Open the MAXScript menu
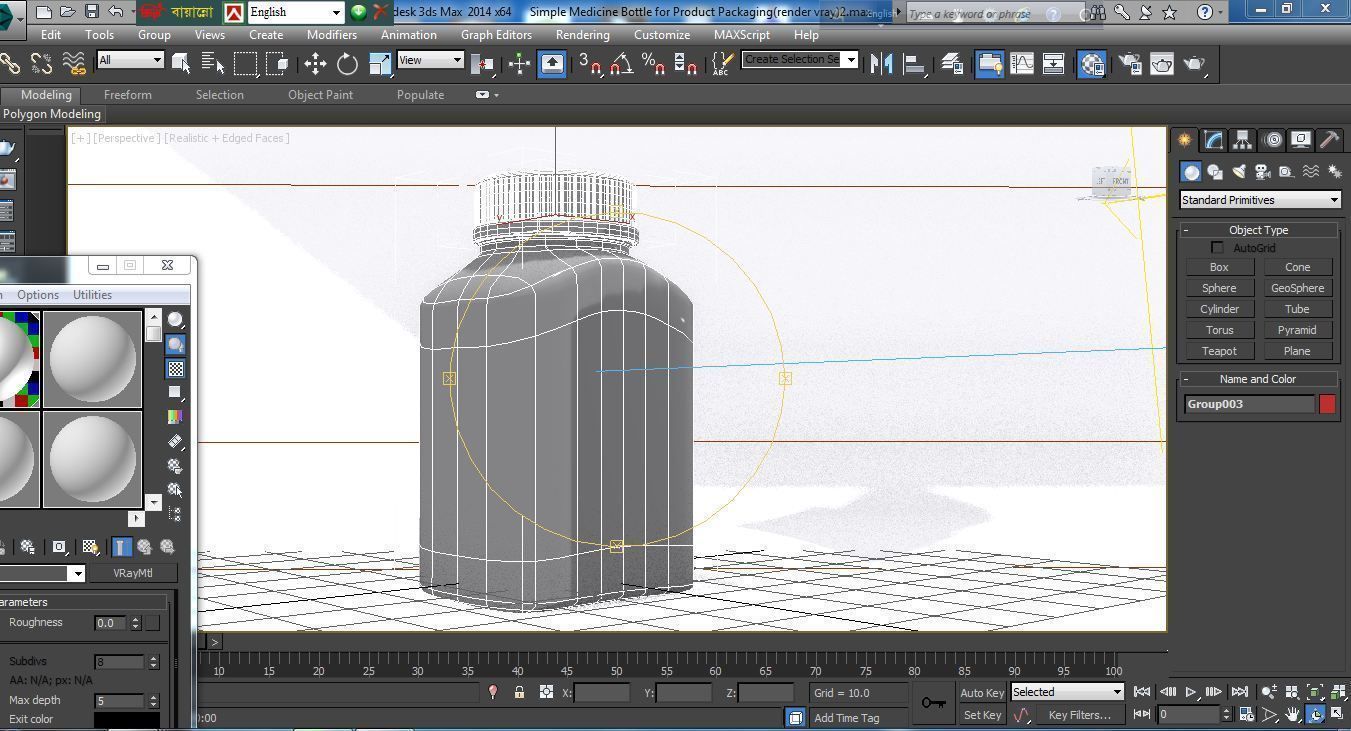 tap(742, 34)
